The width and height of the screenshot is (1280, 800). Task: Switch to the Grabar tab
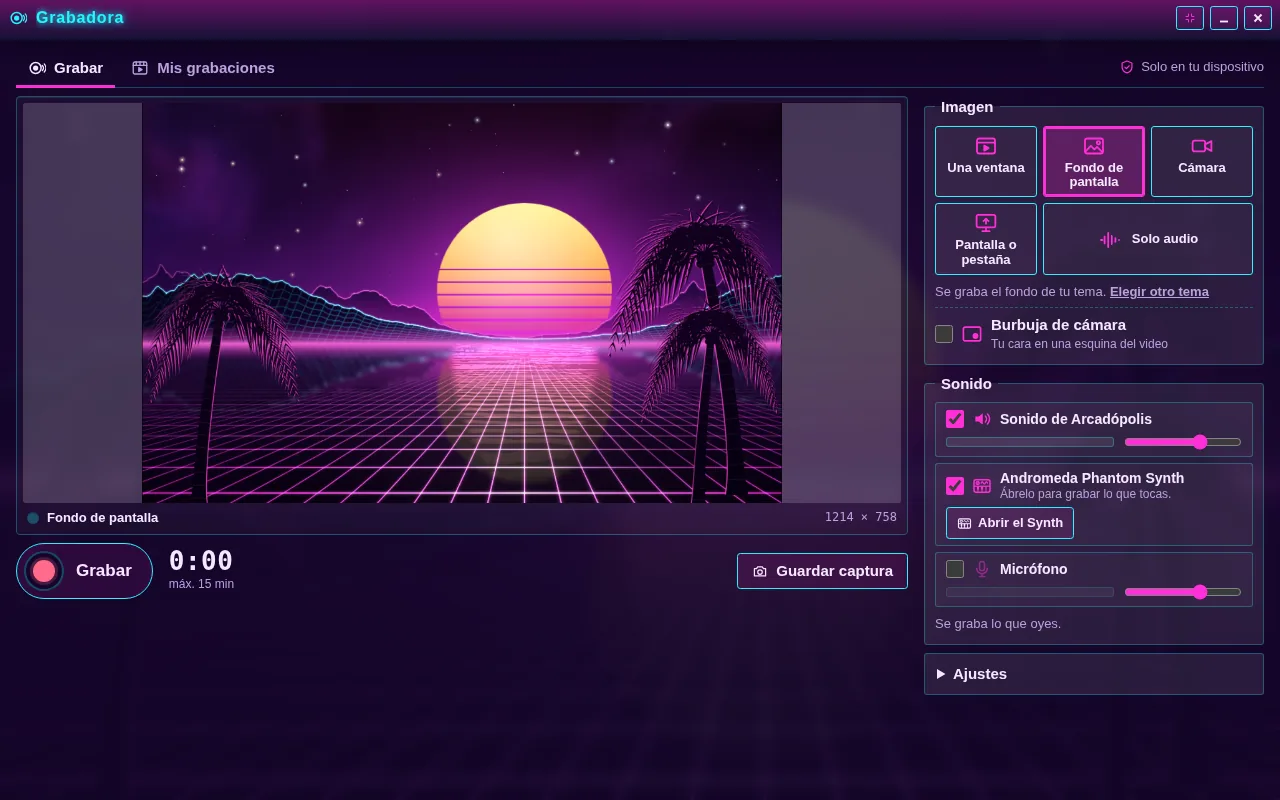[x=66, y=68]
